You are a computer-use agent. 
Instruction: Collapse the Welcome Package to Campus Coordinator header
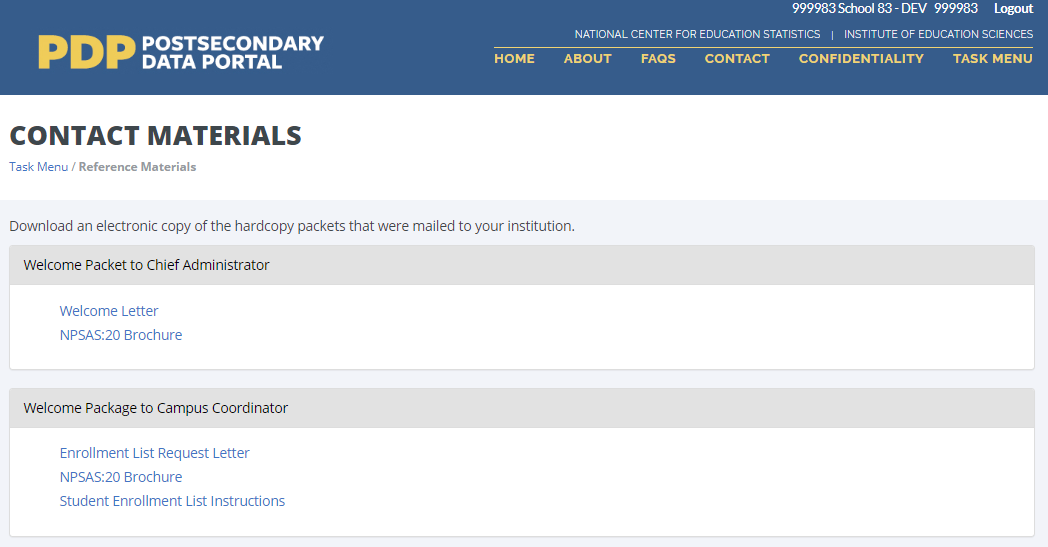coord(155,408)
